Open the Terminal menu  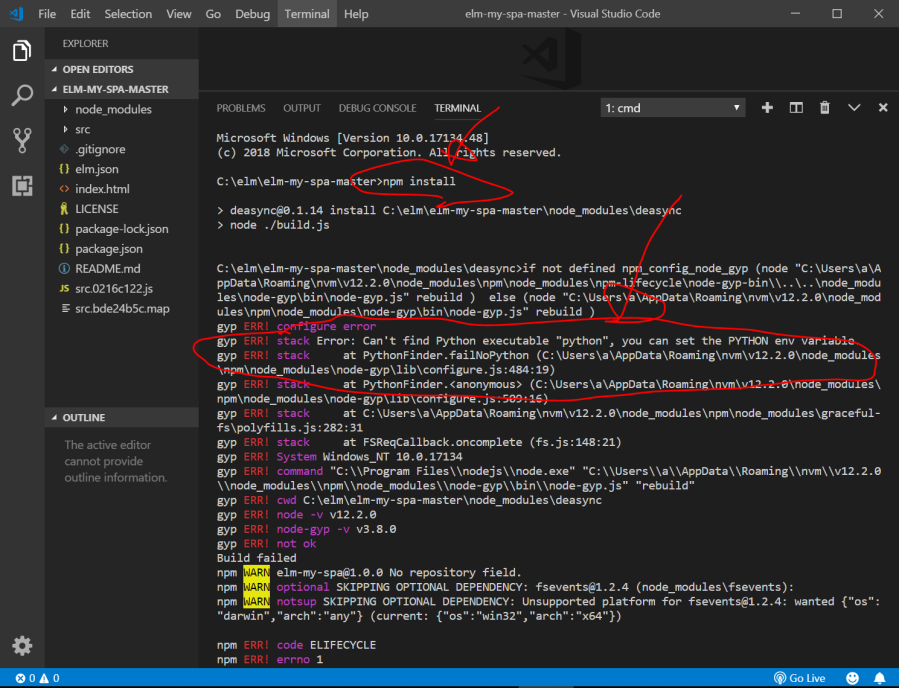[306, 14]
